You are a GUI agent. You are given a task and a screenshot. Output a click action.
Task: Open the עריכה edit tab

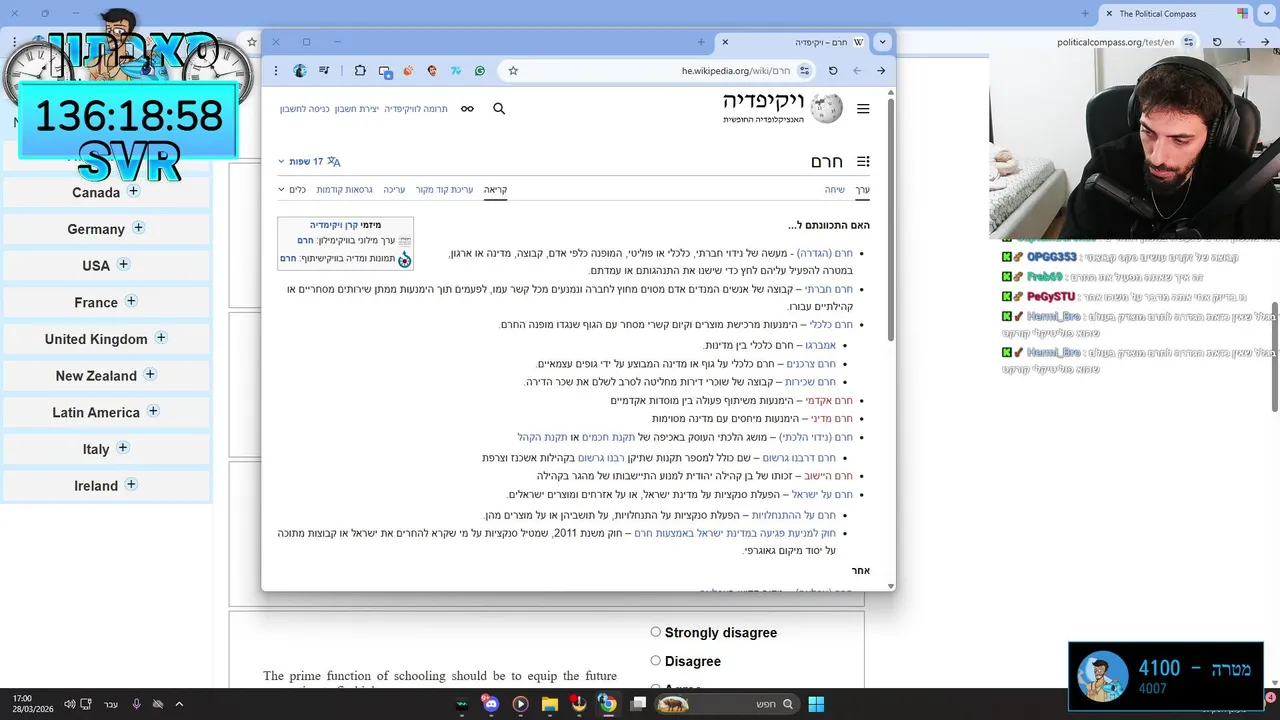[x=394, y=189]
